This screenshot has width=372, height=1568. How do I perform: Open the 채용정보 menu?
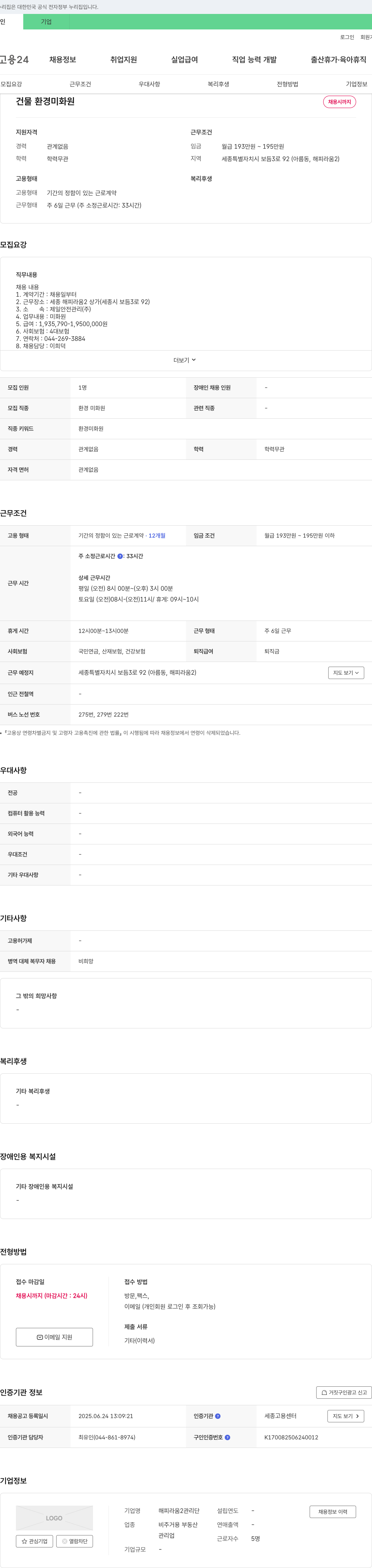point(63,60)
